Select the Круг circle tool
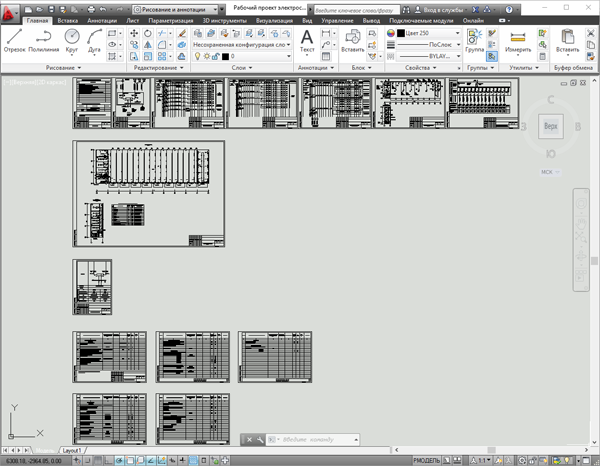The height and width of the screenshot is (466, 600). (72, 41)
